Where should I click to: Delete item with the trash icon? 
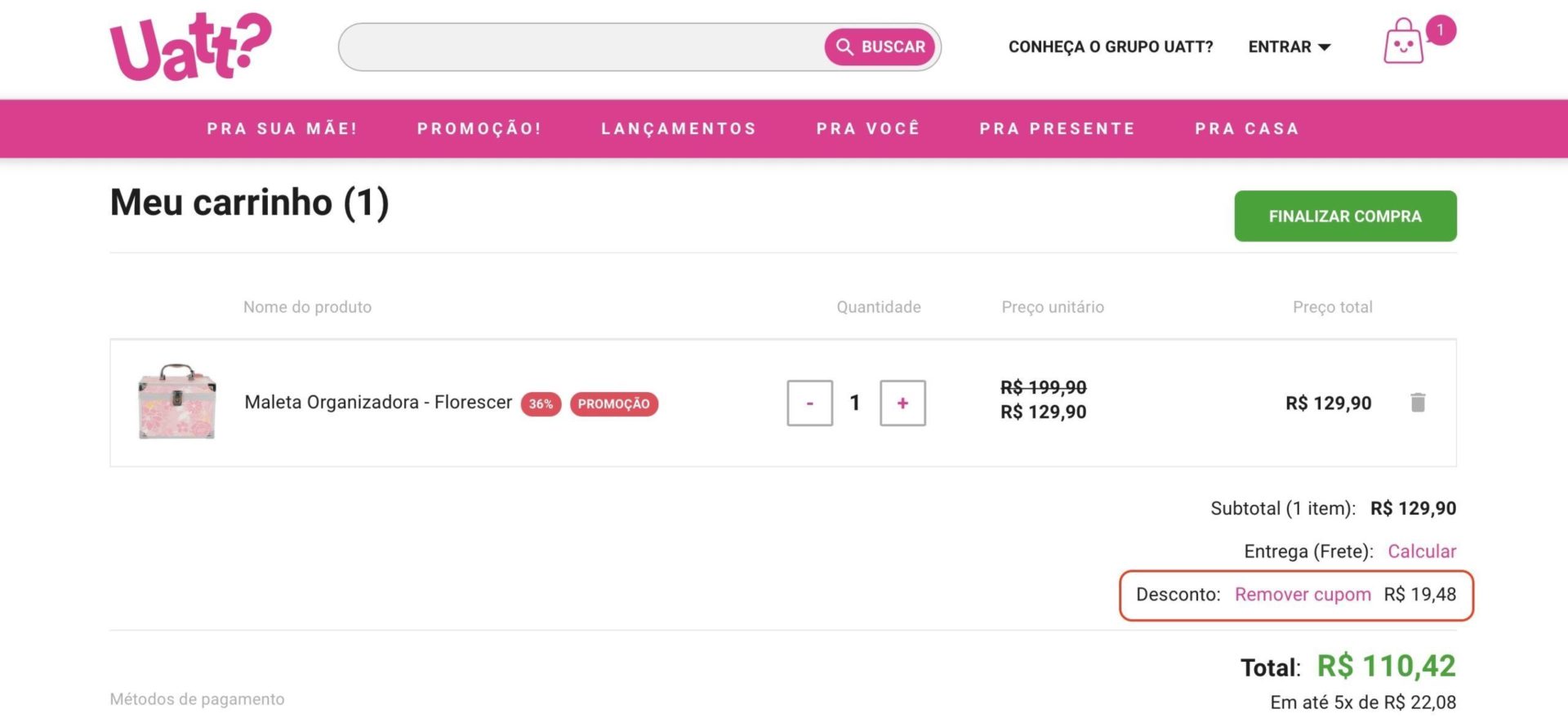point(1418,403)
